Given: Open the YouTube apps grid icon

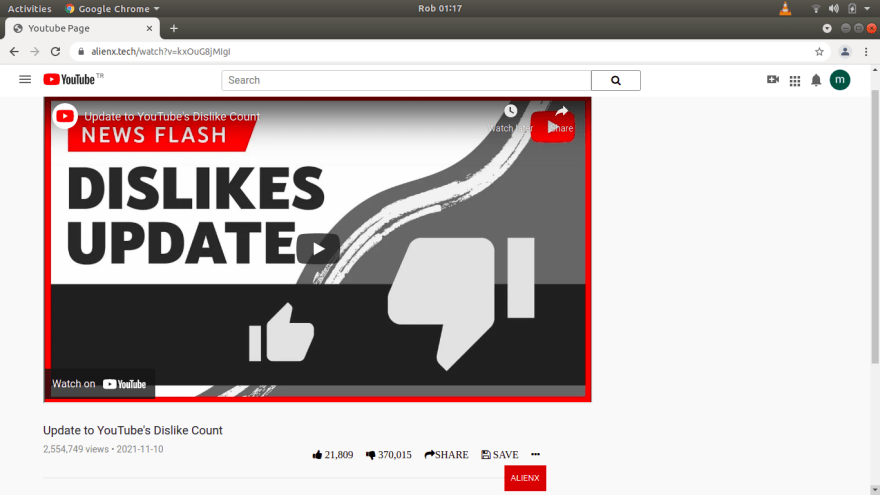Looking at the screenshot, I should (795, 80).
